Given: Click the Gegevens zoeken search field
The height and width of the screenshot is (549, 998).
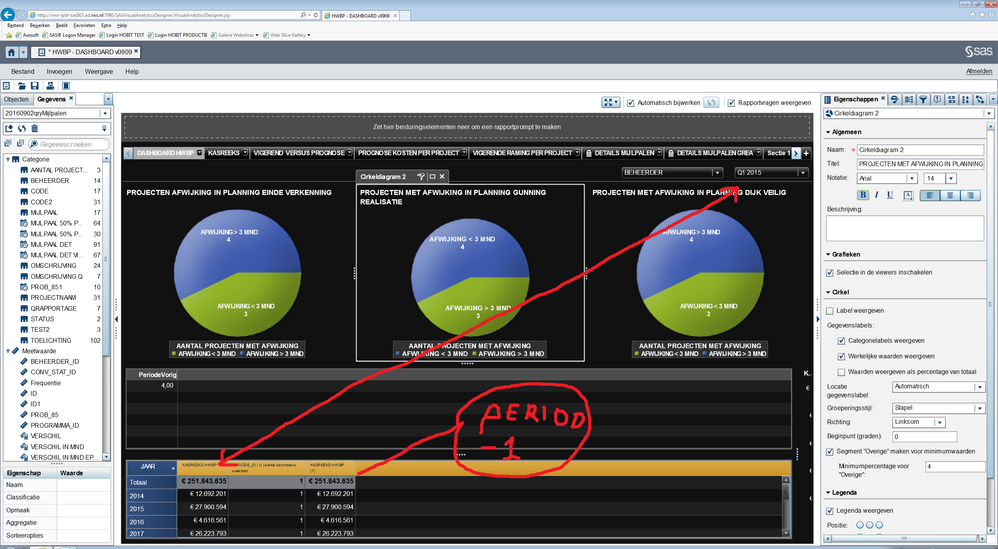Looking at the screenshot, I should 69,144.
